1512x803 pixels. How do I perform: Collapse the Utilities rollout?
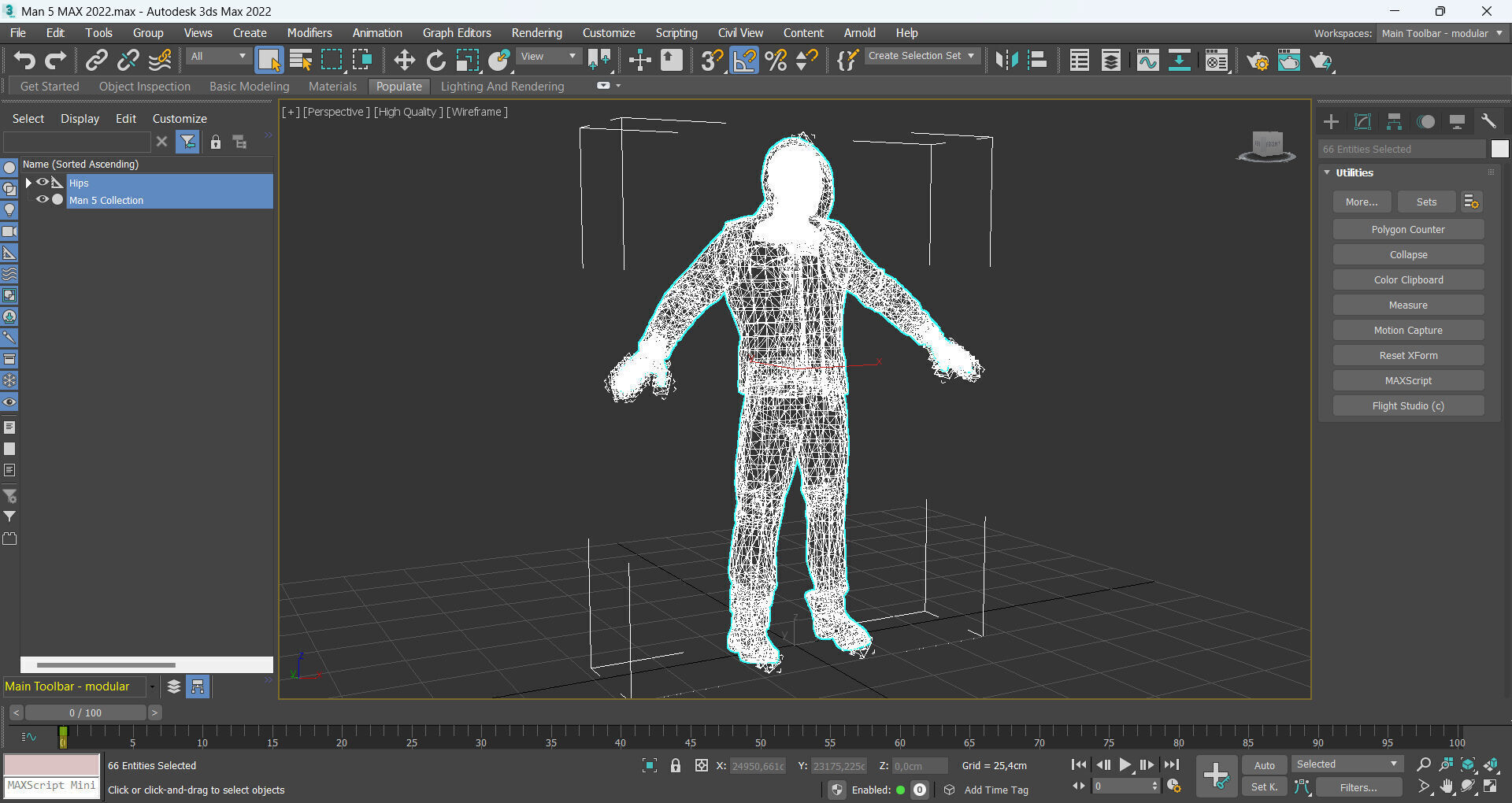pyautogui.click(x=1327, y=172)
